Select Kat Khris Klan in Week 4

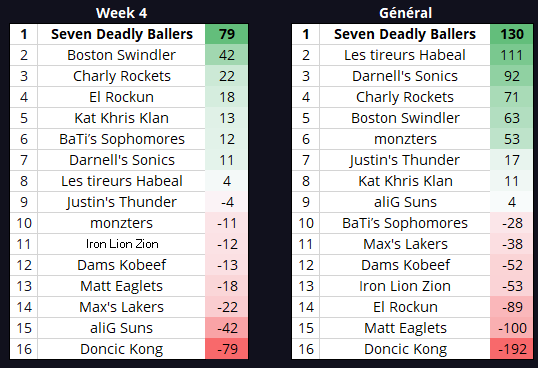121,118
